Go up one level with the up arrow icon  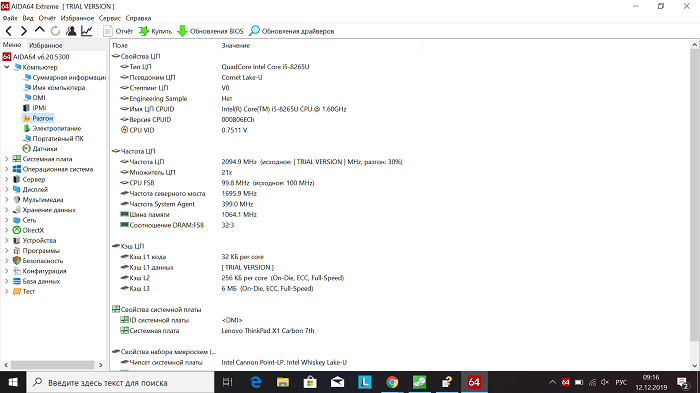(x=39, y=30)
